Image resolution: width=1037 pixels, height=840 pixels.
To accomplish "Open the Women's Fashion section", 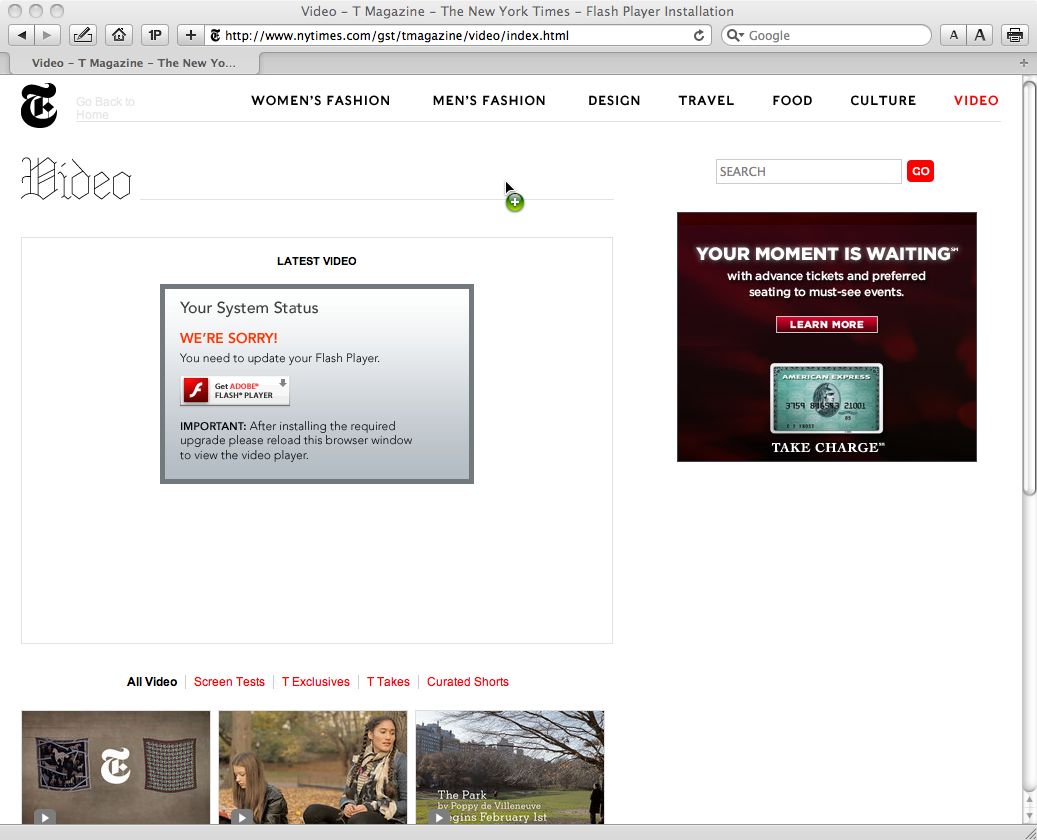I will pos(321,101).
